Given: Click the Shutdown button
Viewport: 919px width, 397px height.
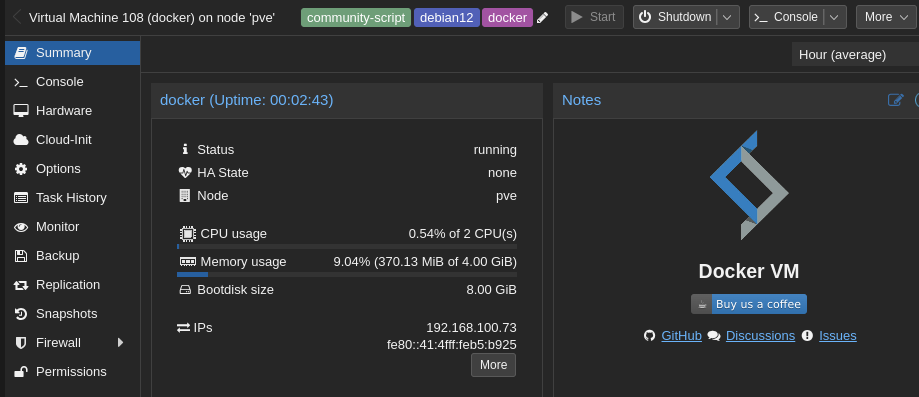Looking at the screenshot, I should [675, 17].
